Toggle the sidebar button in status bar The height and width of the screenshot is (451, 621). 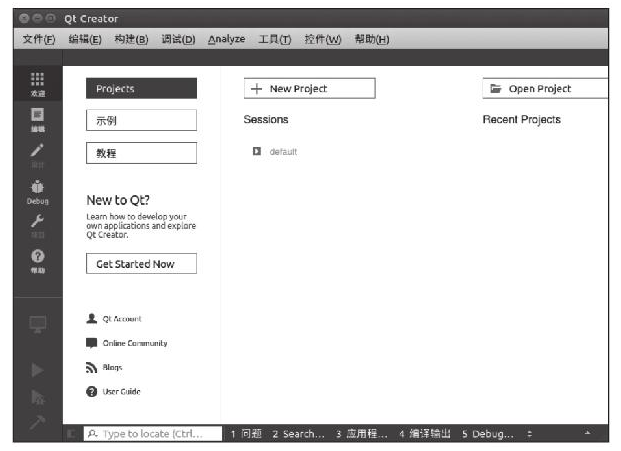pyautogui.click(x=72, y=434)
